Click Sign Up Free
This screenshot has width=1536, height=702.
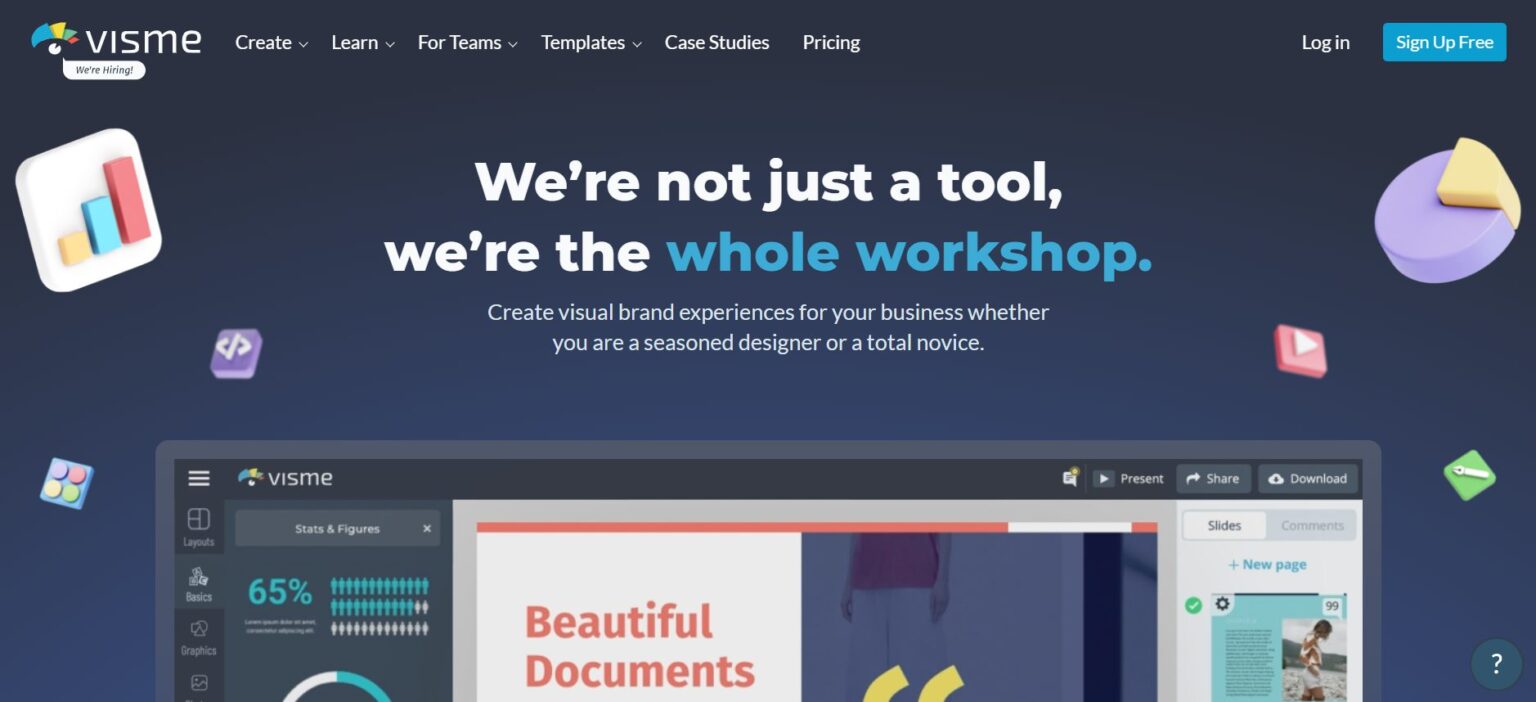tap(1443, 42)
